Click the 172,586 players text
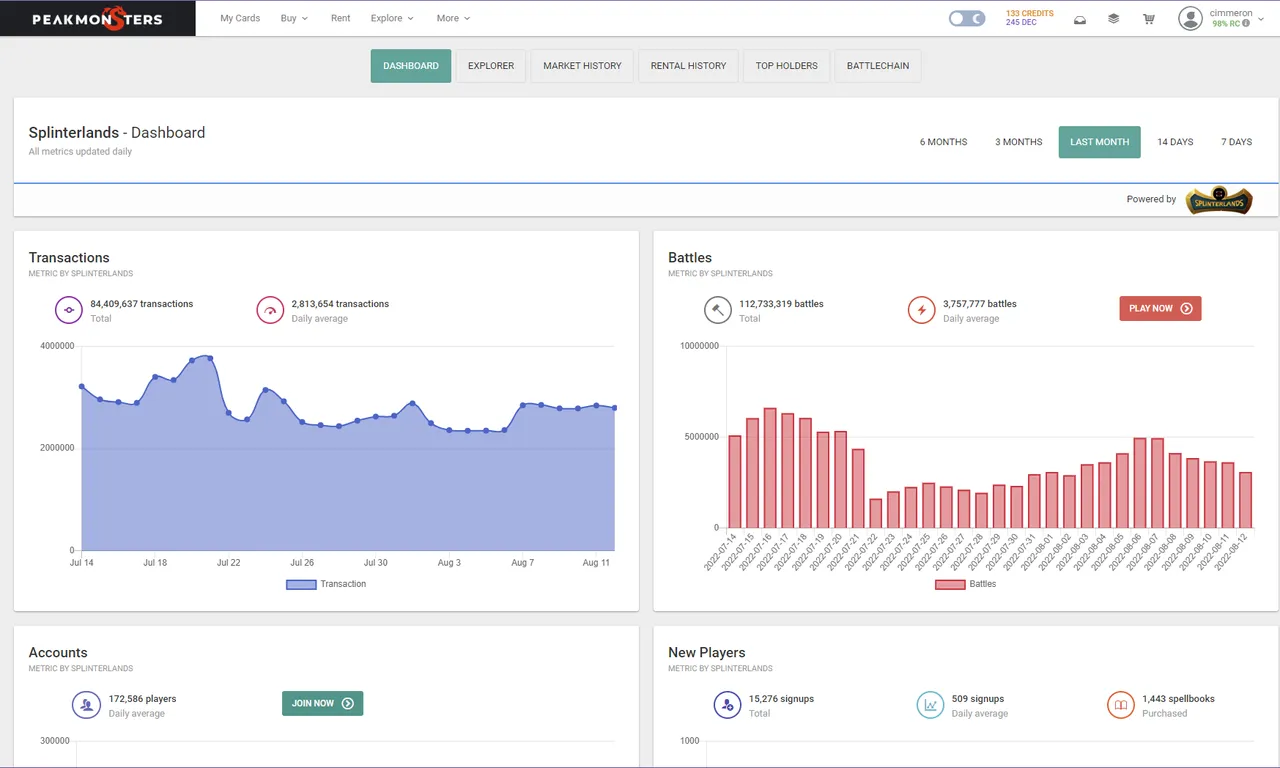 (142, 699)
